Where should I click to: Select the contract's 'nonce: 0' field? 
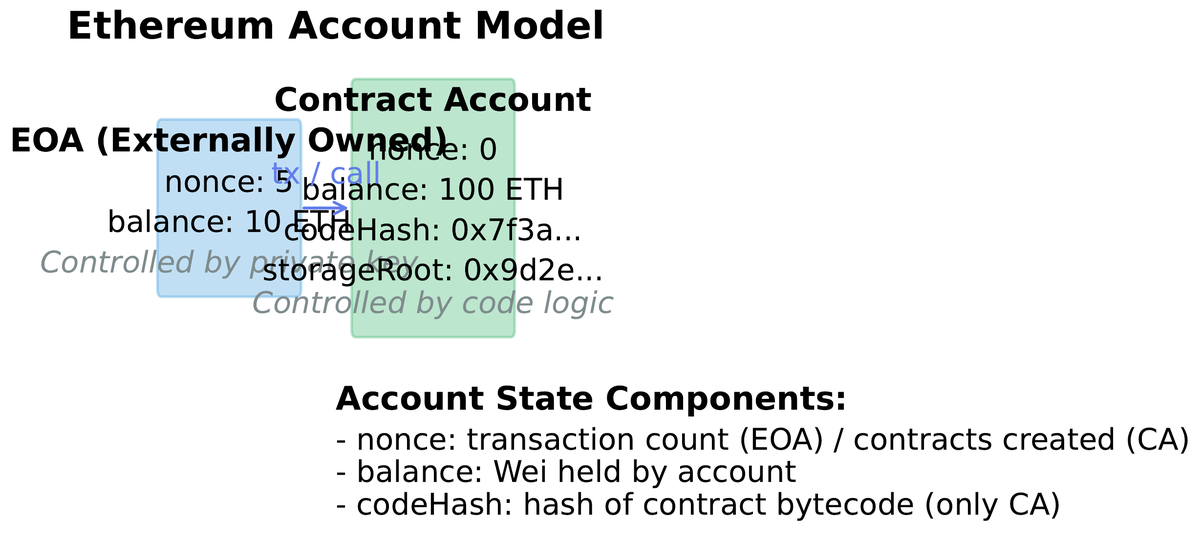pos(440,150)
